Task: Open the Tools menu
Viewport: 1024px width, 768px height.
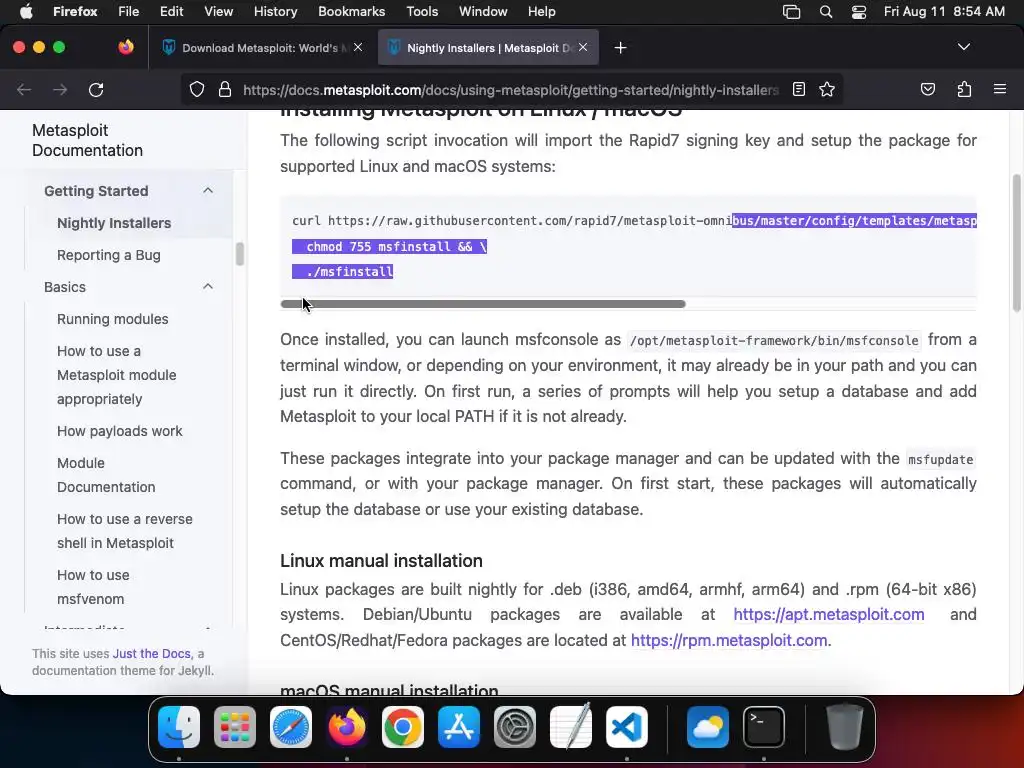Action: point(422,11)
